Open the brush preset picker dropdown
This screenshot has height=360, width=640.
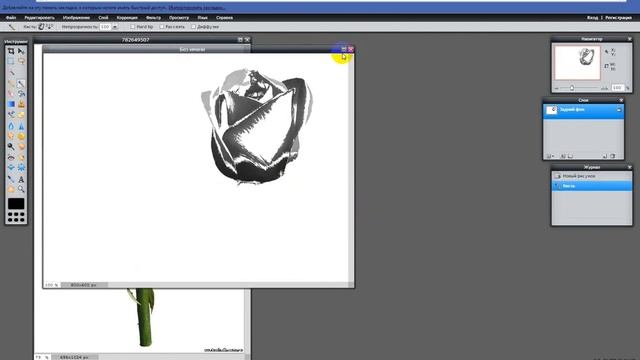[46, 27]
